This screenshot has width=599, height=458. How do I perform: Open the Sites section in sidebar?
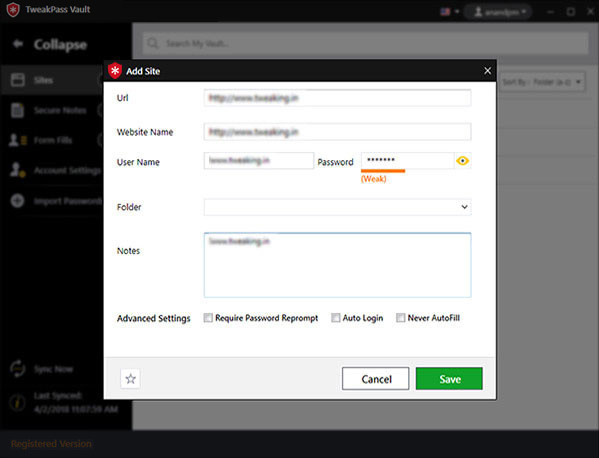[52, 80]
